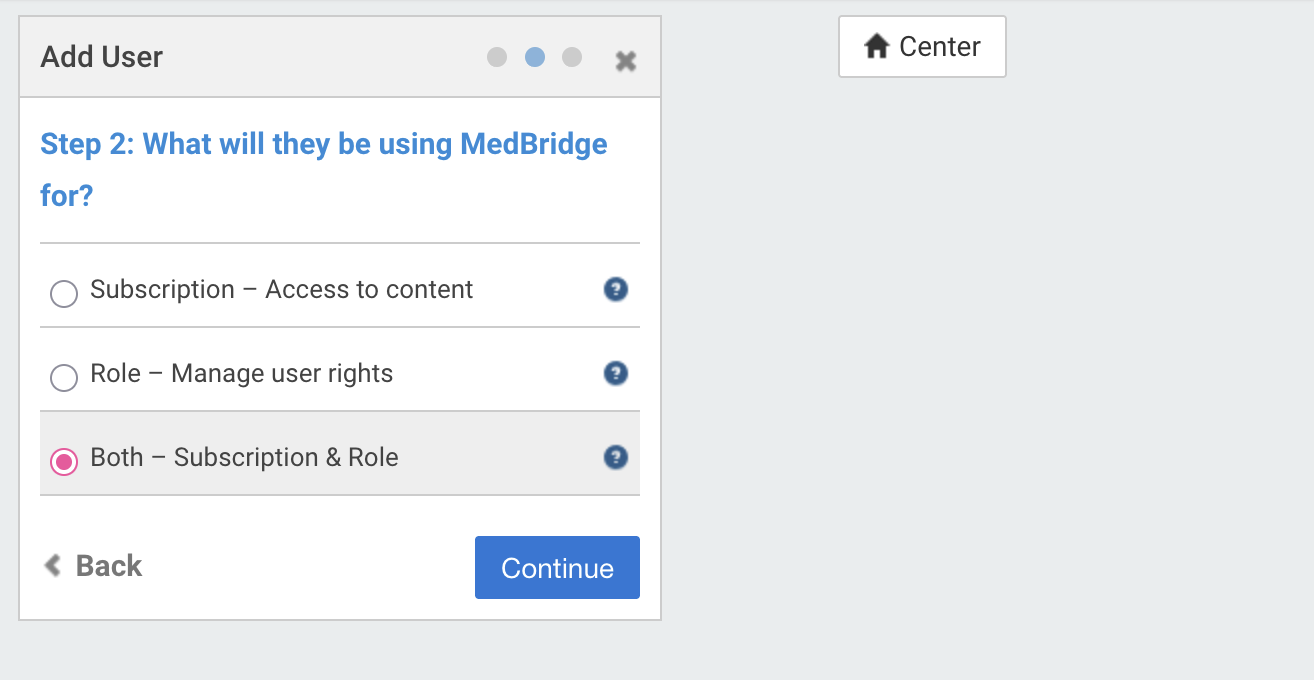The height and width of the screenshot is (680, 1314).
Task: Click the Back chevron arrow
Action: coord(52,566)
